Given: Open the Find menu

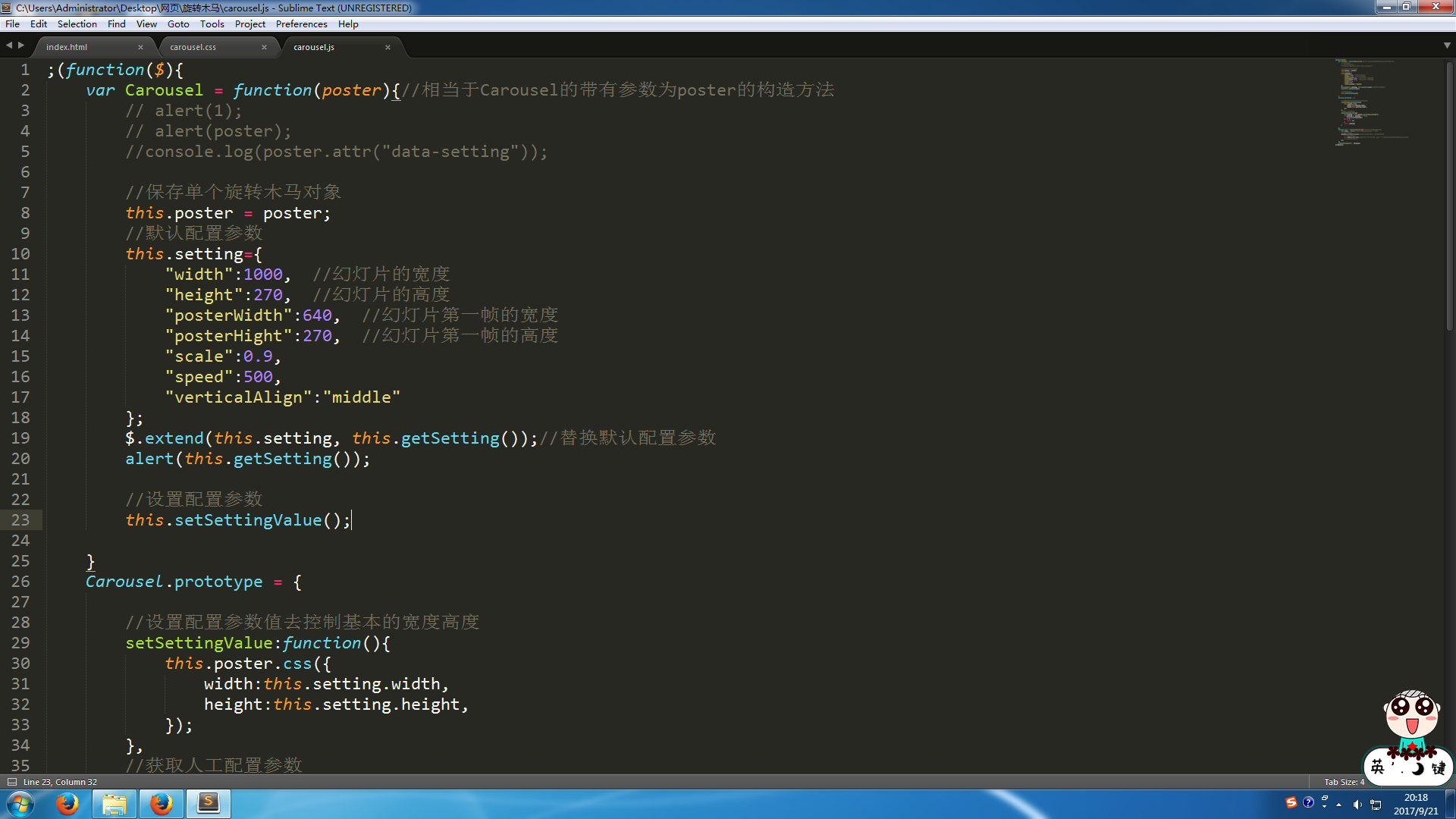Looking at the screenshot, I should coord(116,24).
